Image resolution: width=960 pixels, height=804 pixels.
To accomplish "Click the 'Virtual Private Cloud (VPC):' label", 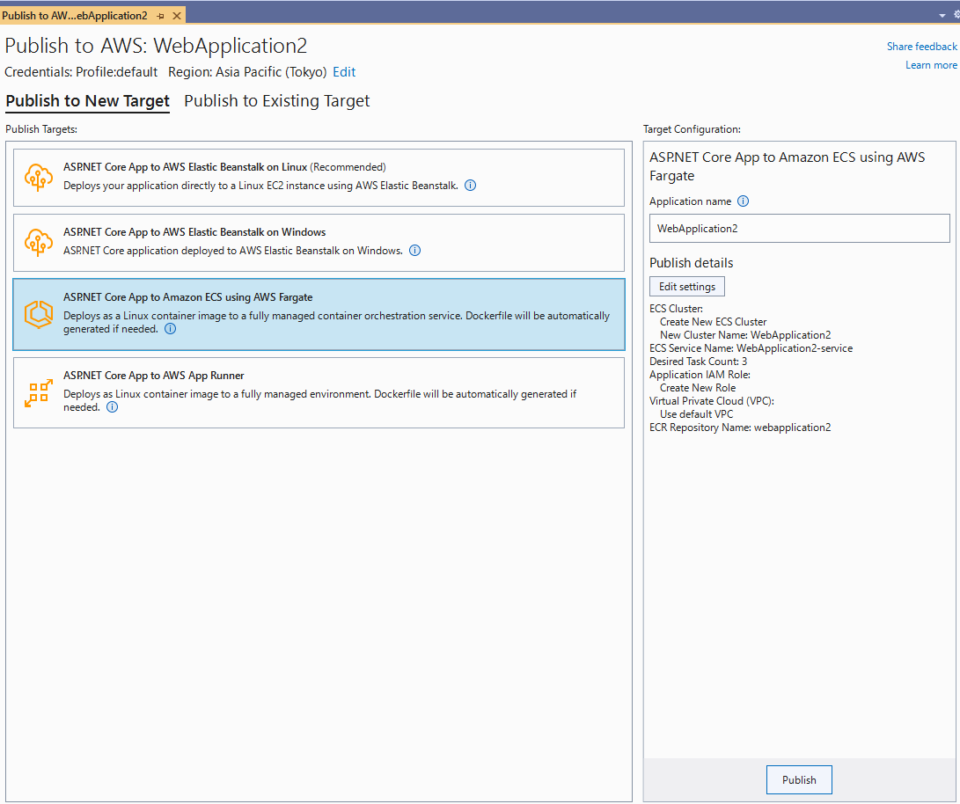I will click(711, 401).
